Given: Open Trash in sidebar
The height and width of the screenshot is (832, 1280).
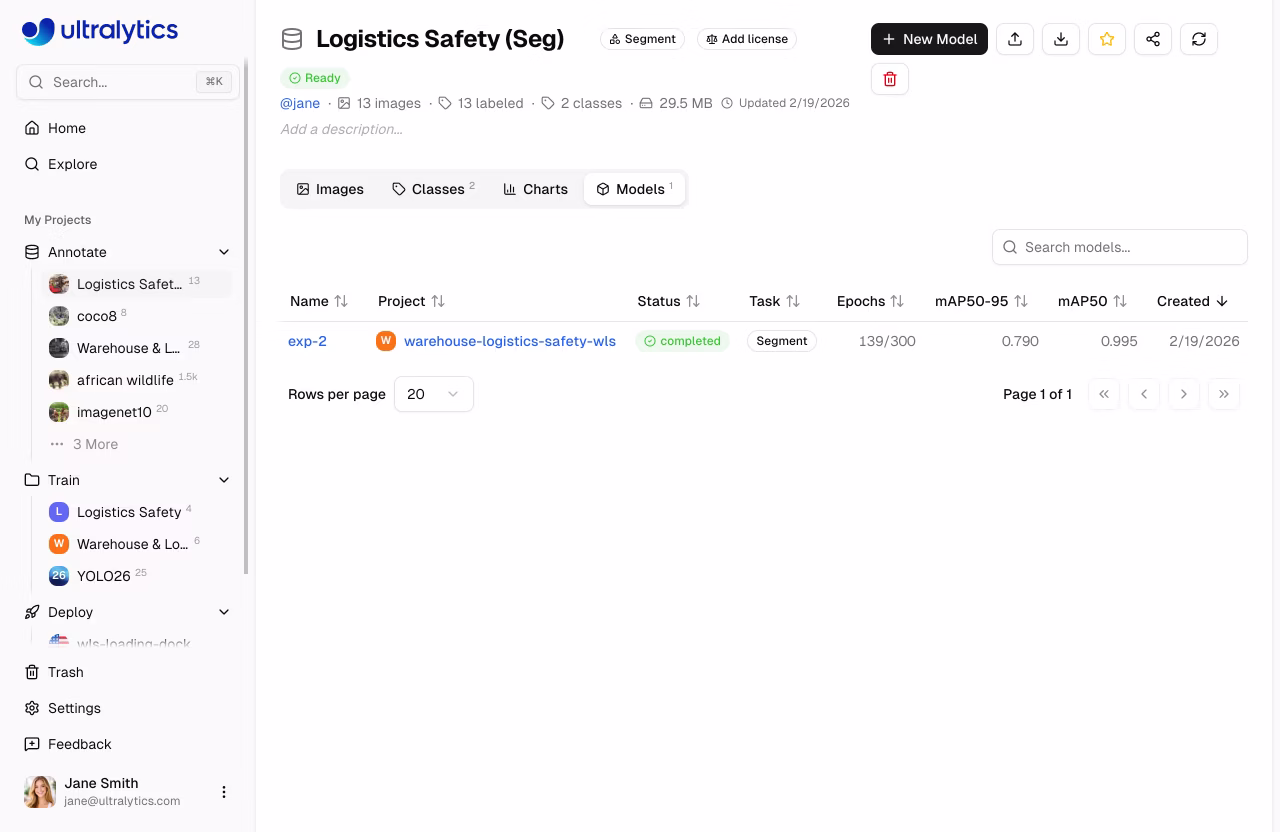Looking at the screenshot, I should 128,672.
